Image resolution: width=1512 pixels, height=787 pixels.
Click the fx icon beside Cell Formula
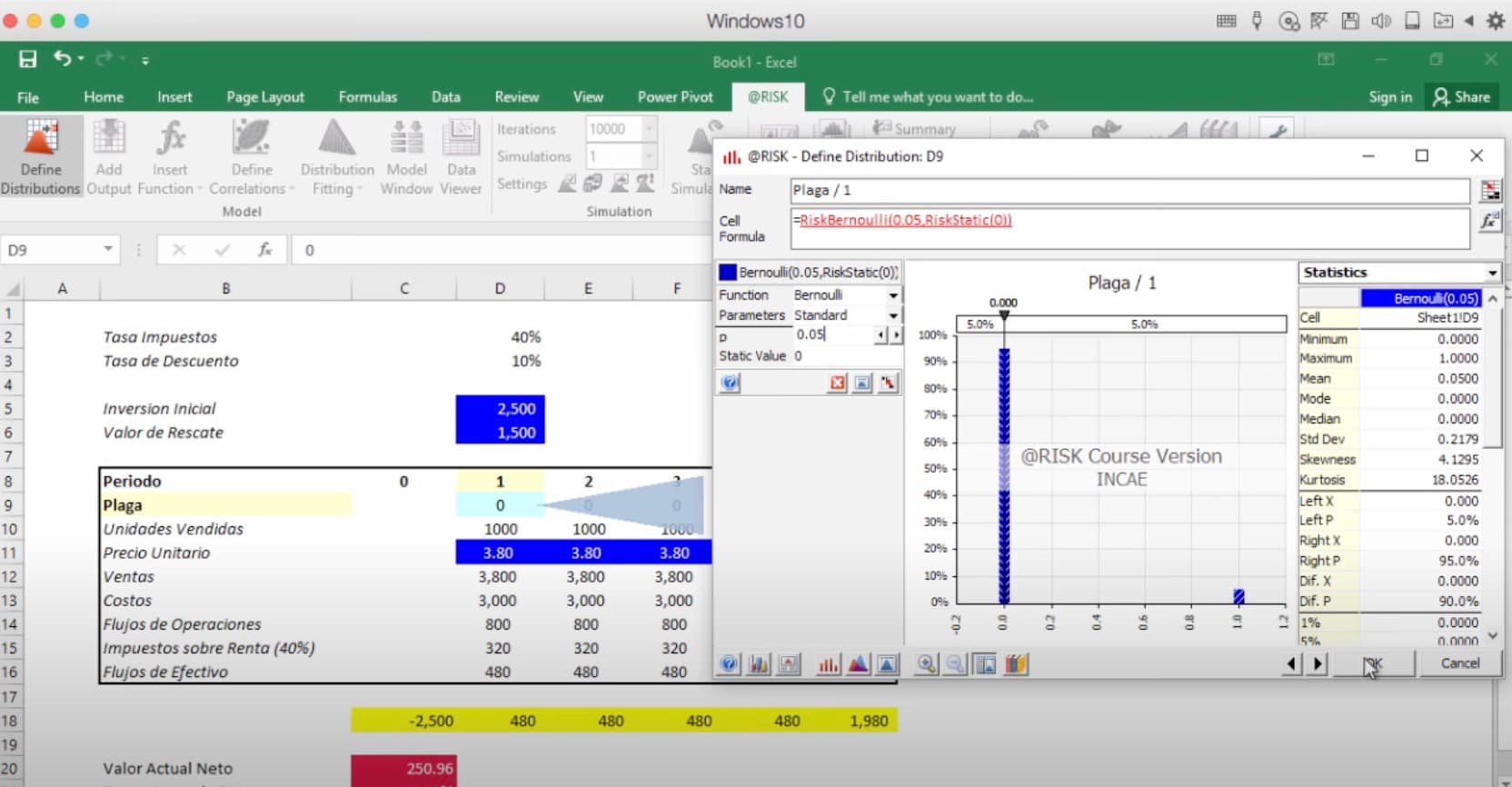1489,221
